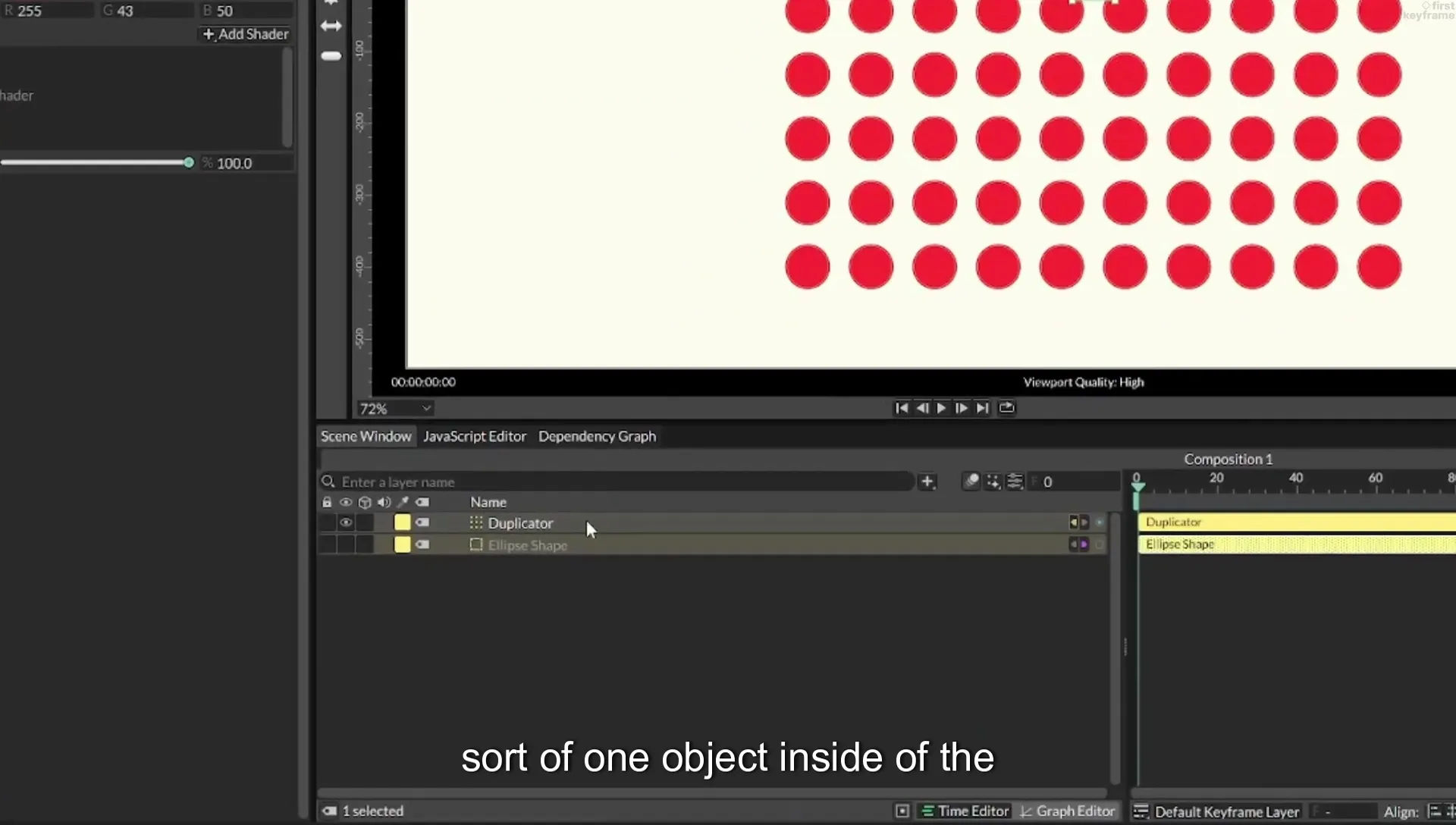Step forward one frame
1456x825 pixels.
[x=961, y=408]
